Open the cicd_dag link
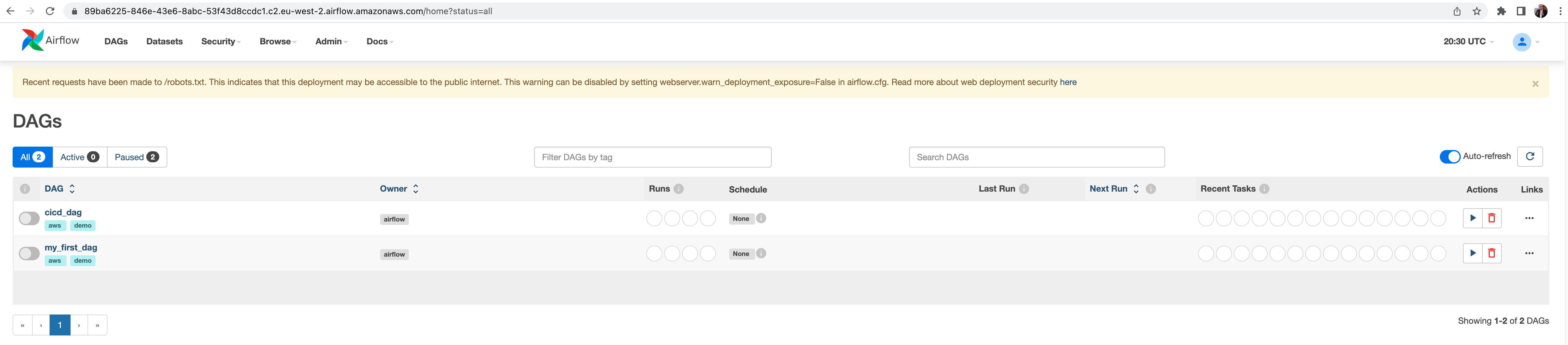1568x345 pixels. 63,212
